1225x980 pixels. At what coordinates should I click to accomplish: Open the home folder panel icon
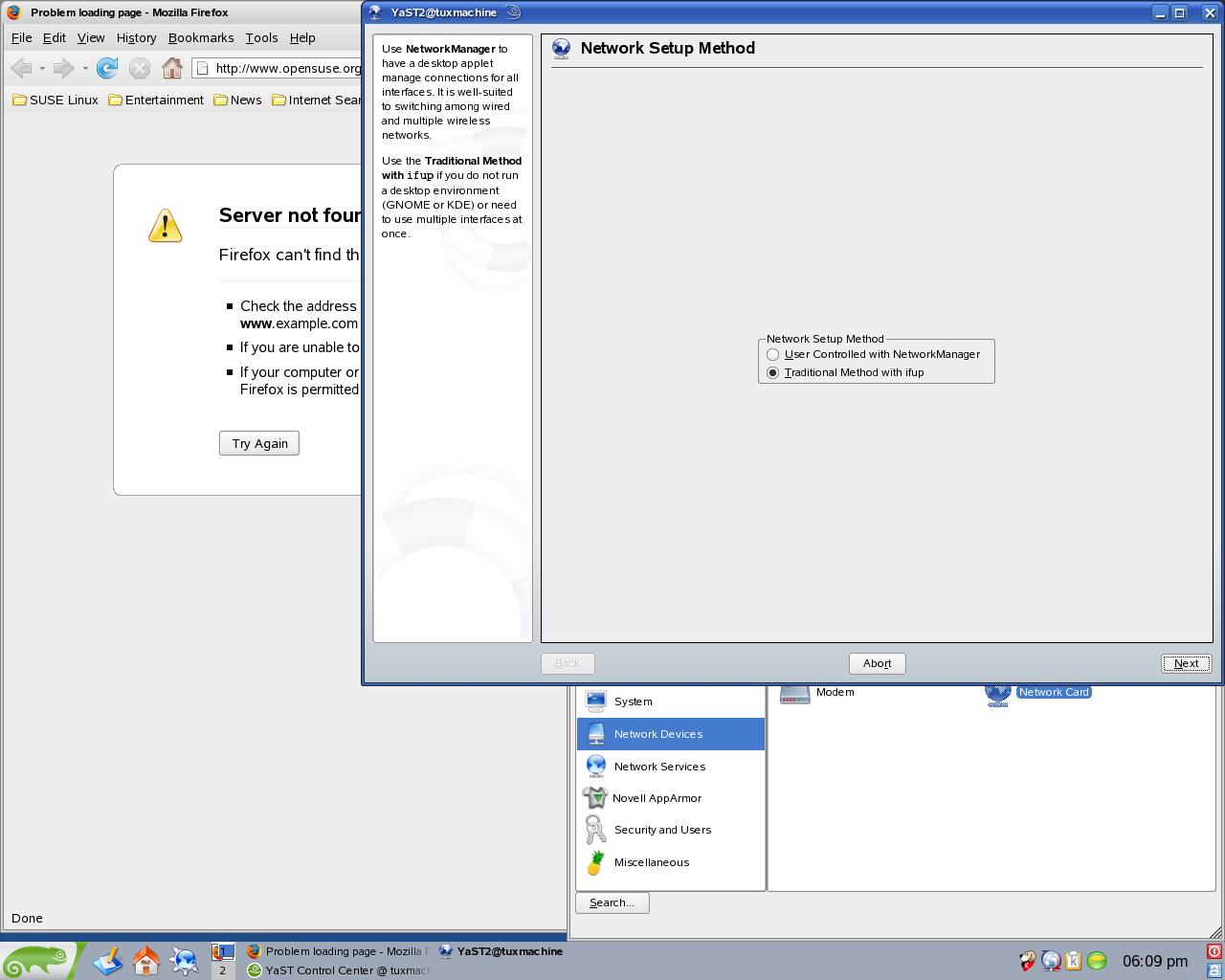tap(145, 960)
